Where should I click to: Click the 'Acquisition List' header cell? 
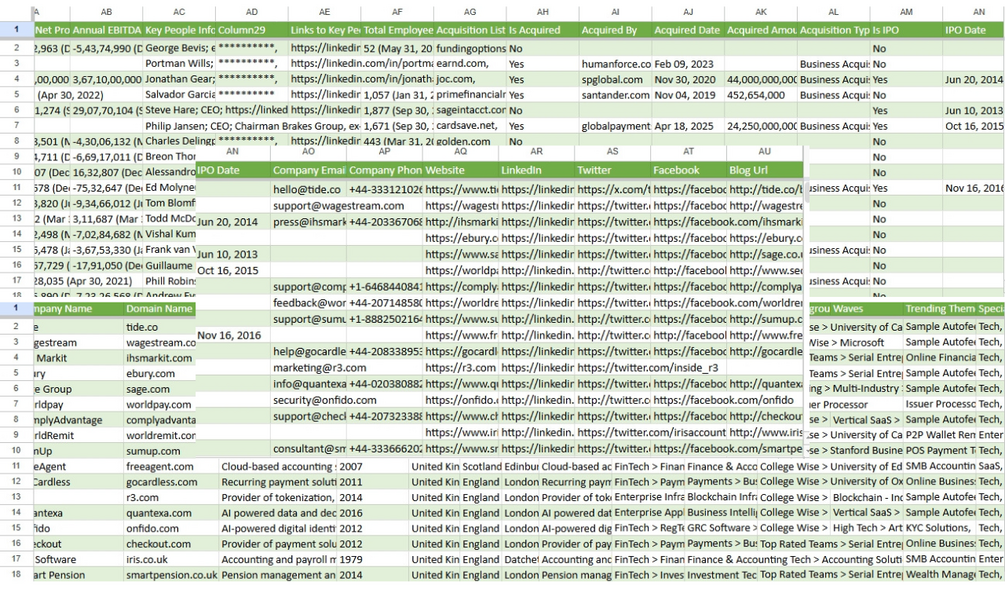coord(470,30)
